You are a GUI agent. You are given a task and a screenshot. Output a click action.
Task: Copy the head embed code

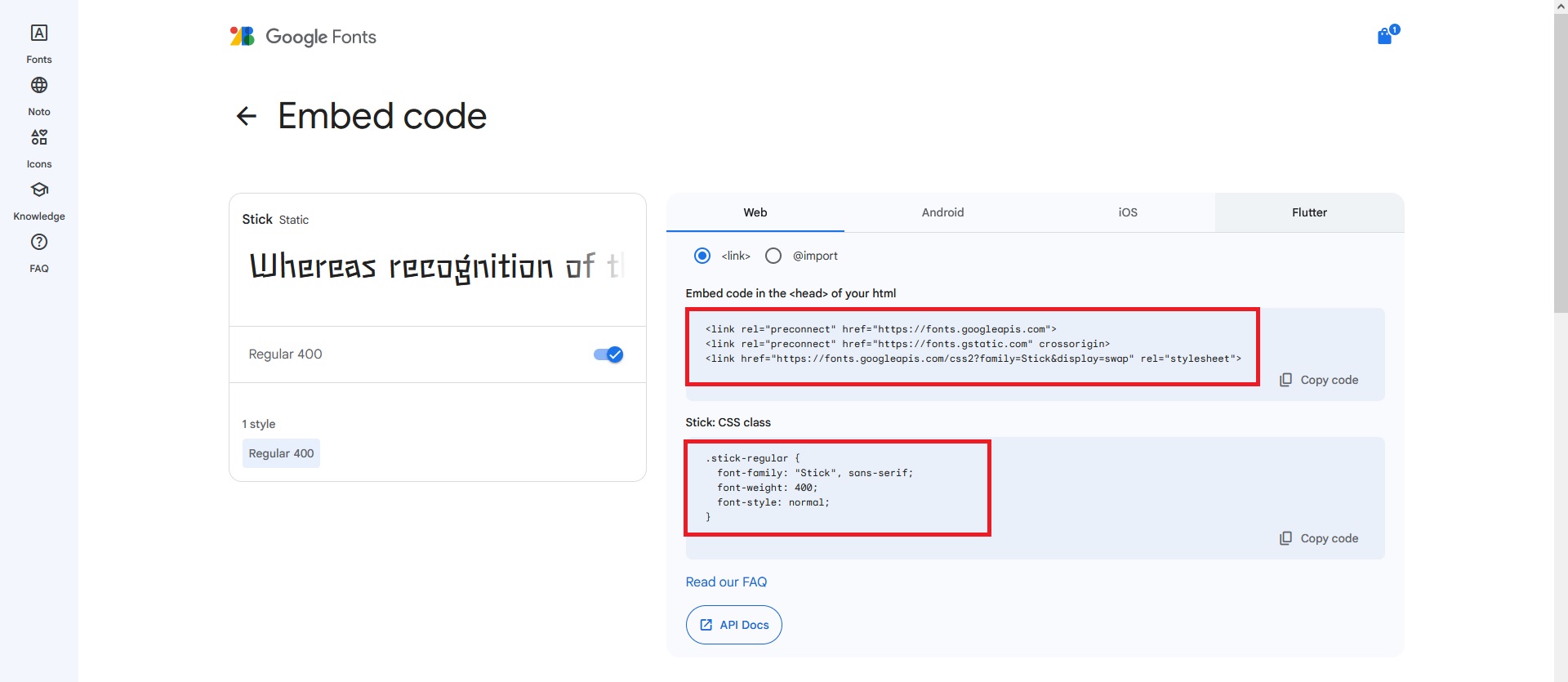coord(1319,380)
